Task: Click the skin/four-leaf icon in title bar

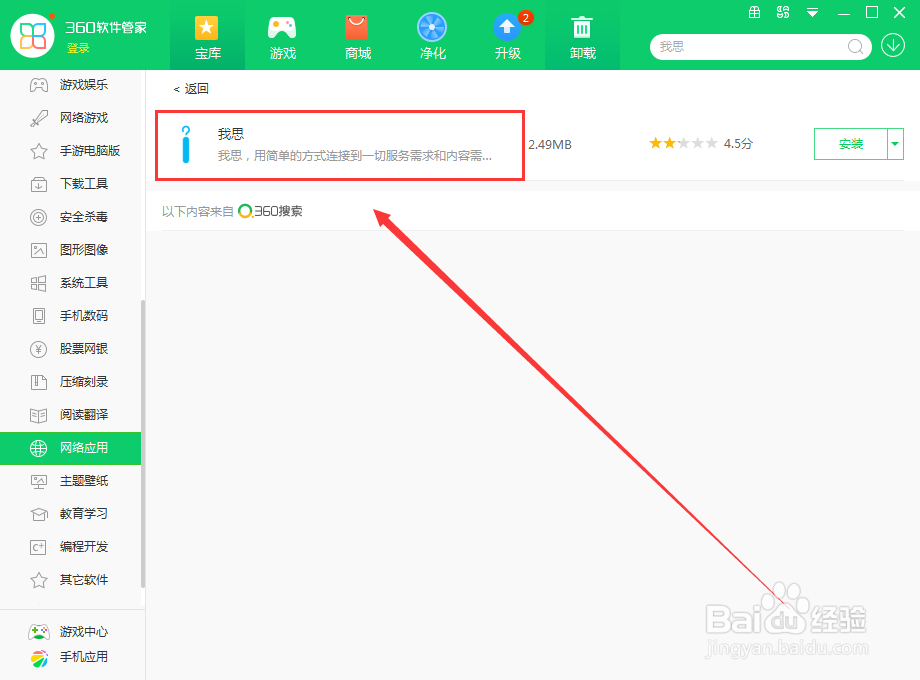Action: (783, 12)
